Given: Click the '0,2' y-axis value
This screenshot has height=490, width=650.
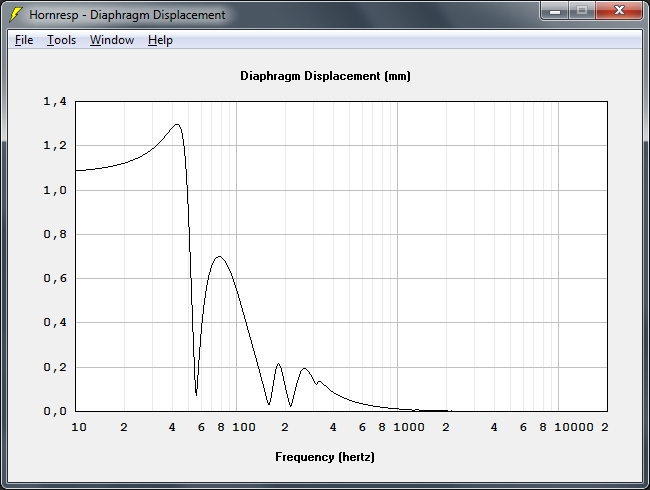Looking at the screenshot, I should pyautogui.click(x=55, y=367).
